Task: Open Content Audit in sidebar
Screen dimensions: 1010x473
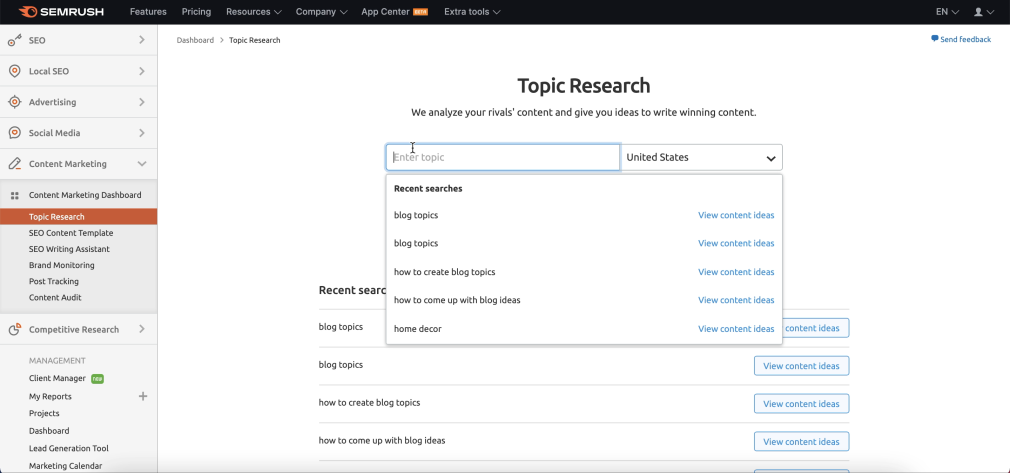Action: coord(55,297)
